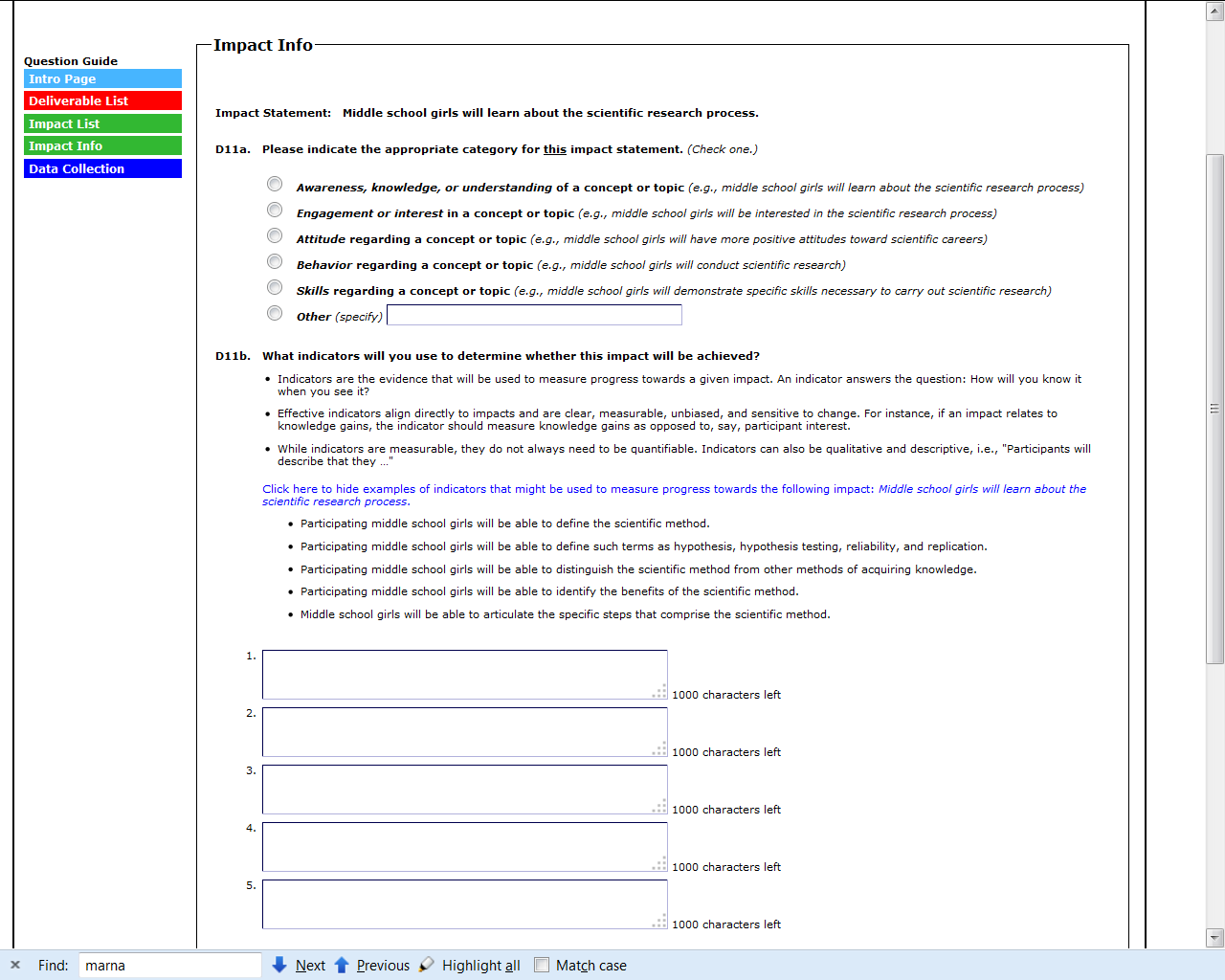Click the Question Guide heading text

coord(71,61)
